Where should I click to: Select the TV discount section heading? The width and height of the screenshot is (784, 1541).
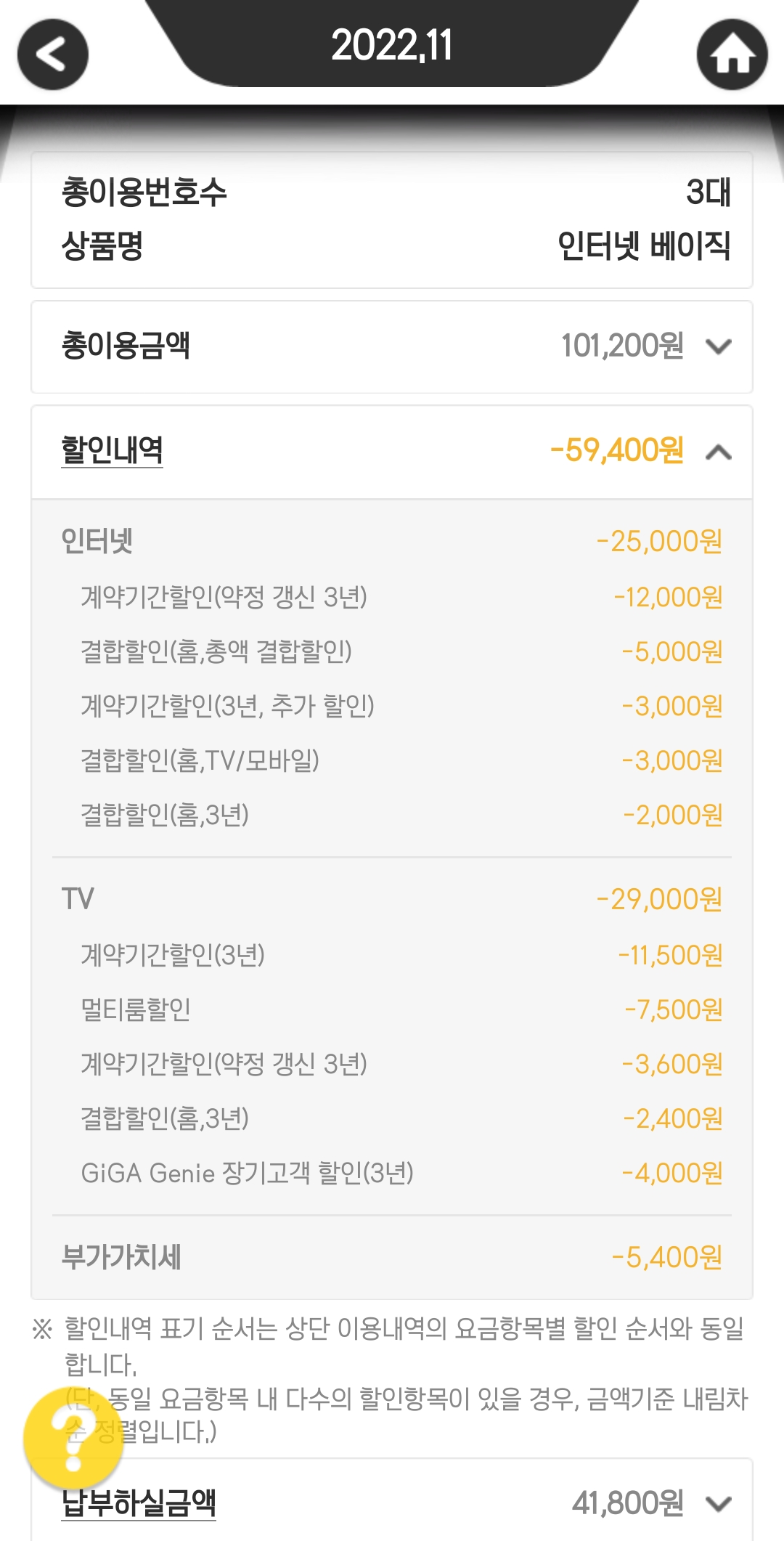click(x=78, y=899)
